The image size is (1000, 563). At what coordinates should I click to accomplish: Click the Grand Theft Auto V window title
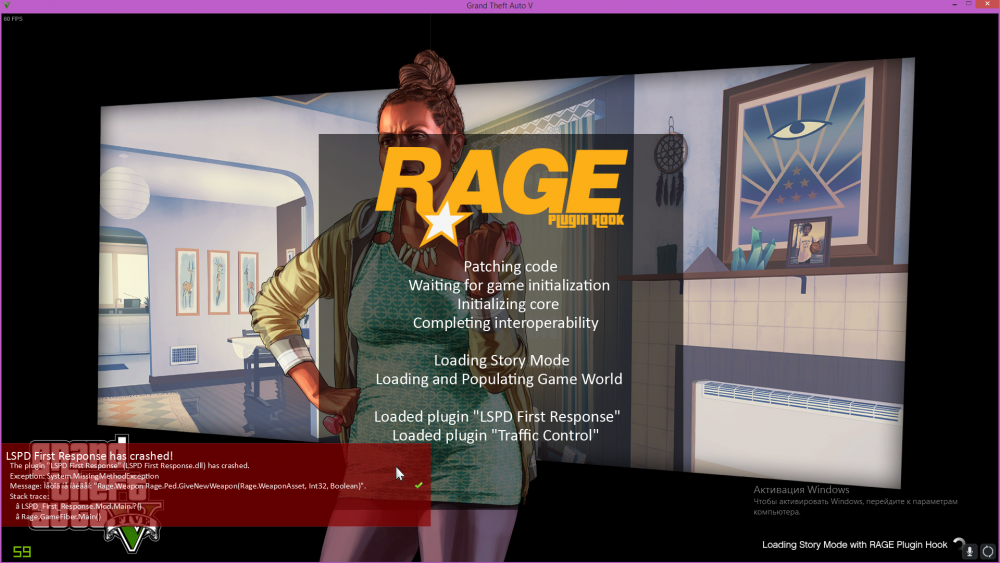[499, 6]
